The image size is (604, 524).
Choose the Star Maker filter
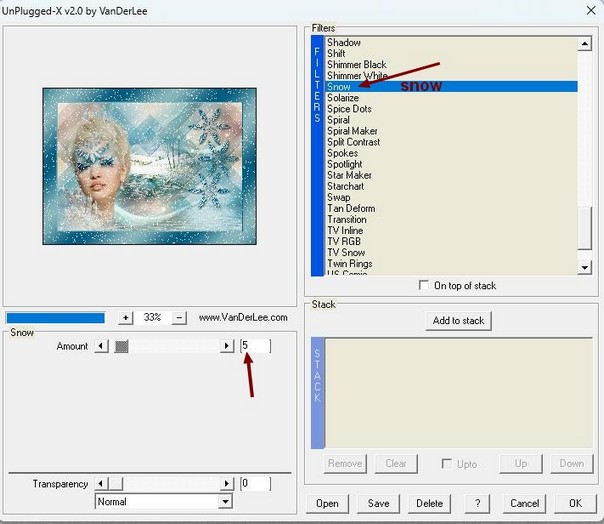point(349,175)
